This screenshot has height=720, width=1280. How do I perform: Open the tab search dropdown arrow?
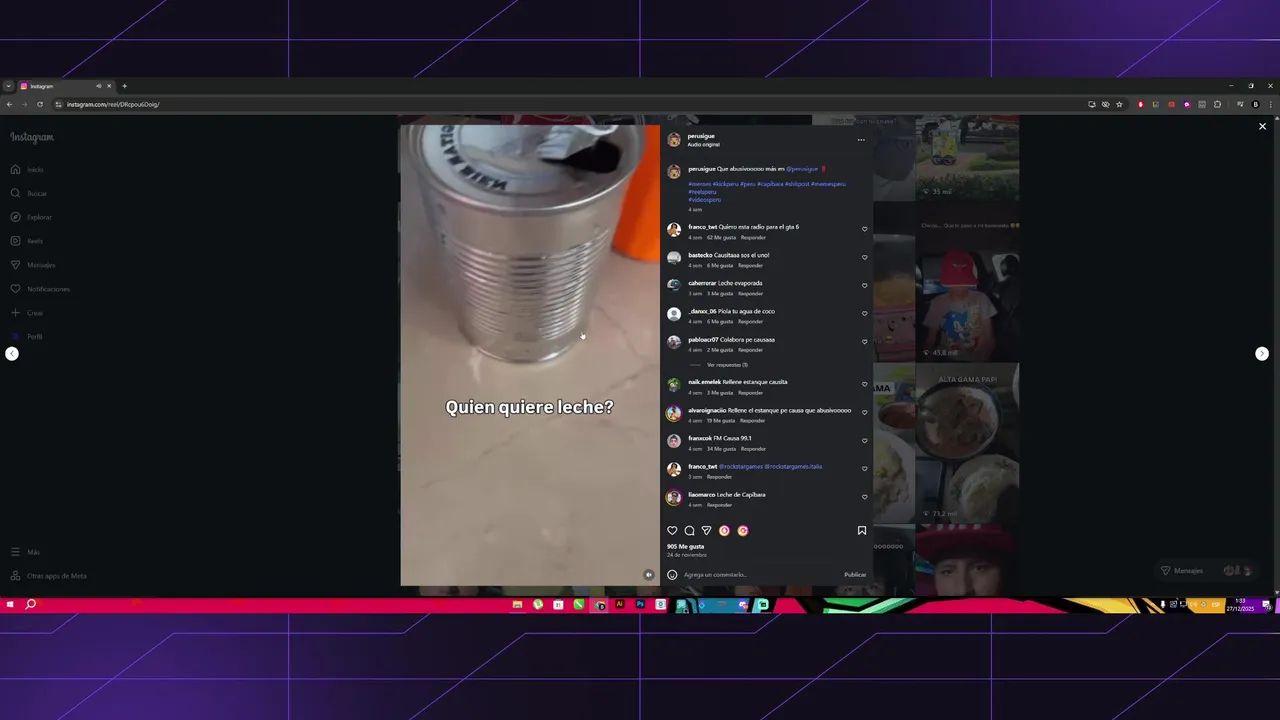tap(8, 86)
